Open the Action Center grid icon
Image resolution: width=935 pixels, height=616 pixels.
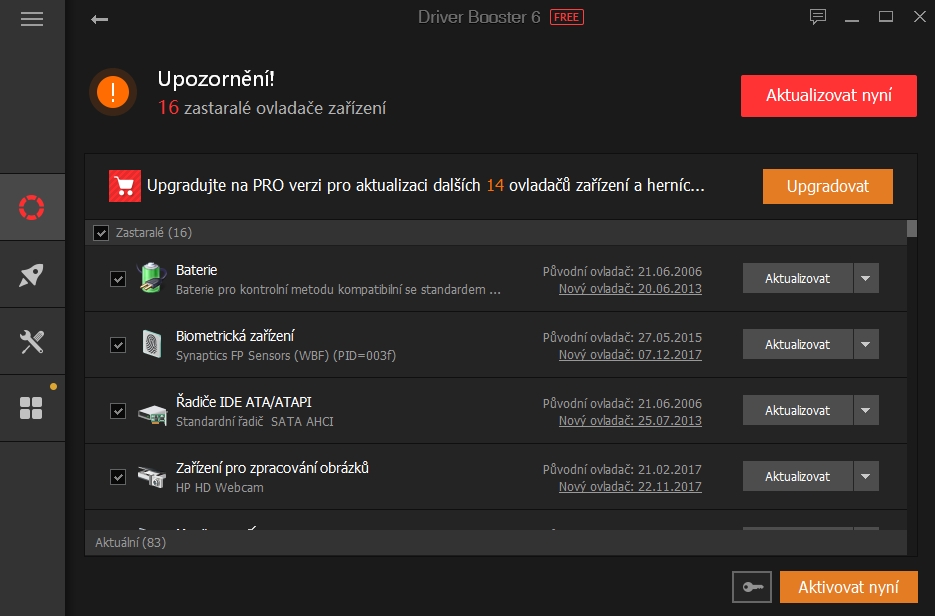[31, 408]
